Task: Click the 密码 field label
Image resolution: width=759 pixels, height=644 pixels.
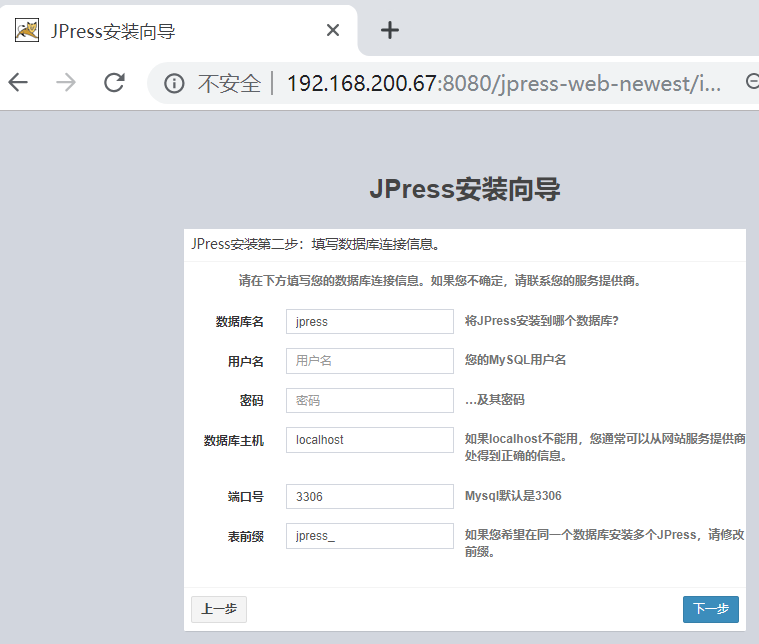Action: pyautogui.click(x=252, y=400)
